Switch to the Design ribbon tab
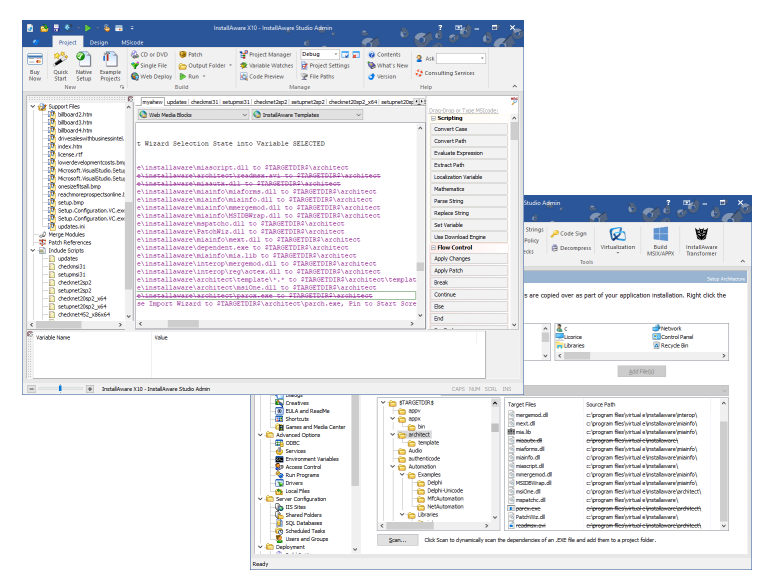Image resolution: width=762 pixels, height=581 pixels. [99, 43]
